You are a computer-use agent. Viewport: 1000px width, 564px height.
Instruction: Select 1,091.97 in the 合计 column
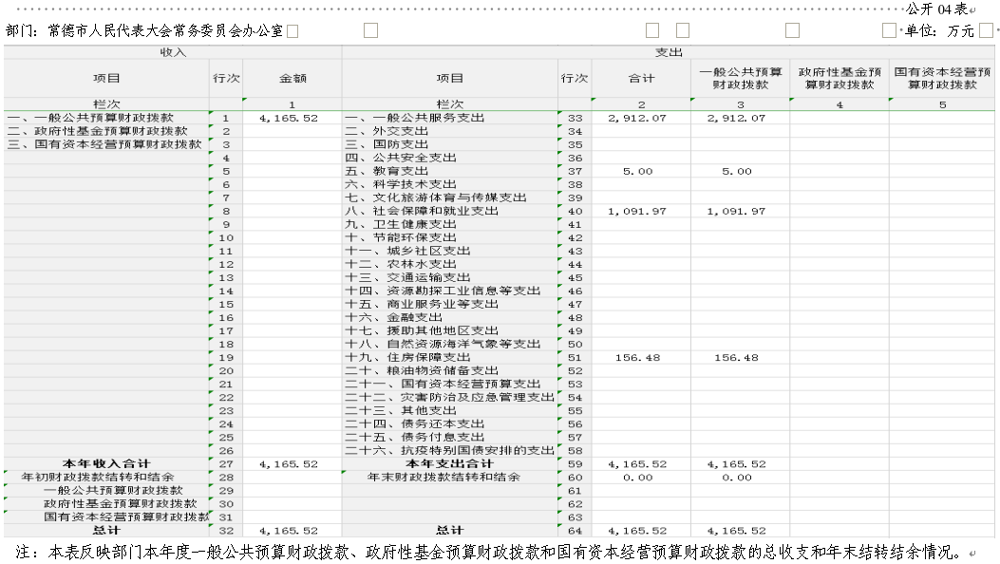click(x=637, y=212)
